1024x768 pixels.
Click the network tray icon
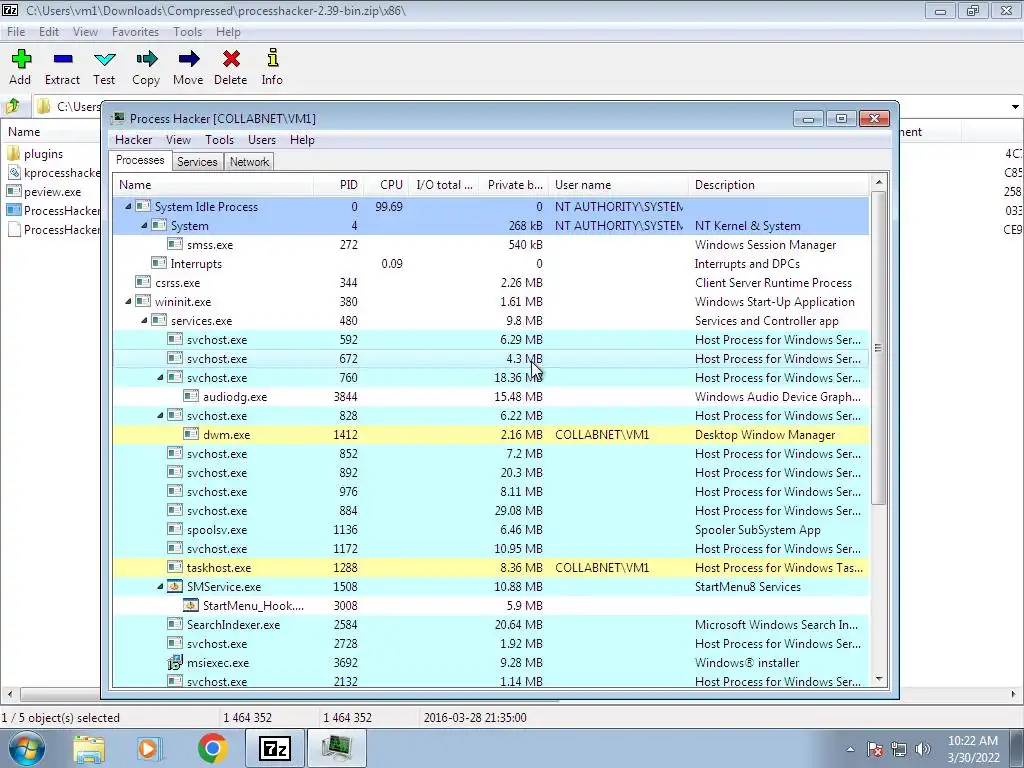899,749
